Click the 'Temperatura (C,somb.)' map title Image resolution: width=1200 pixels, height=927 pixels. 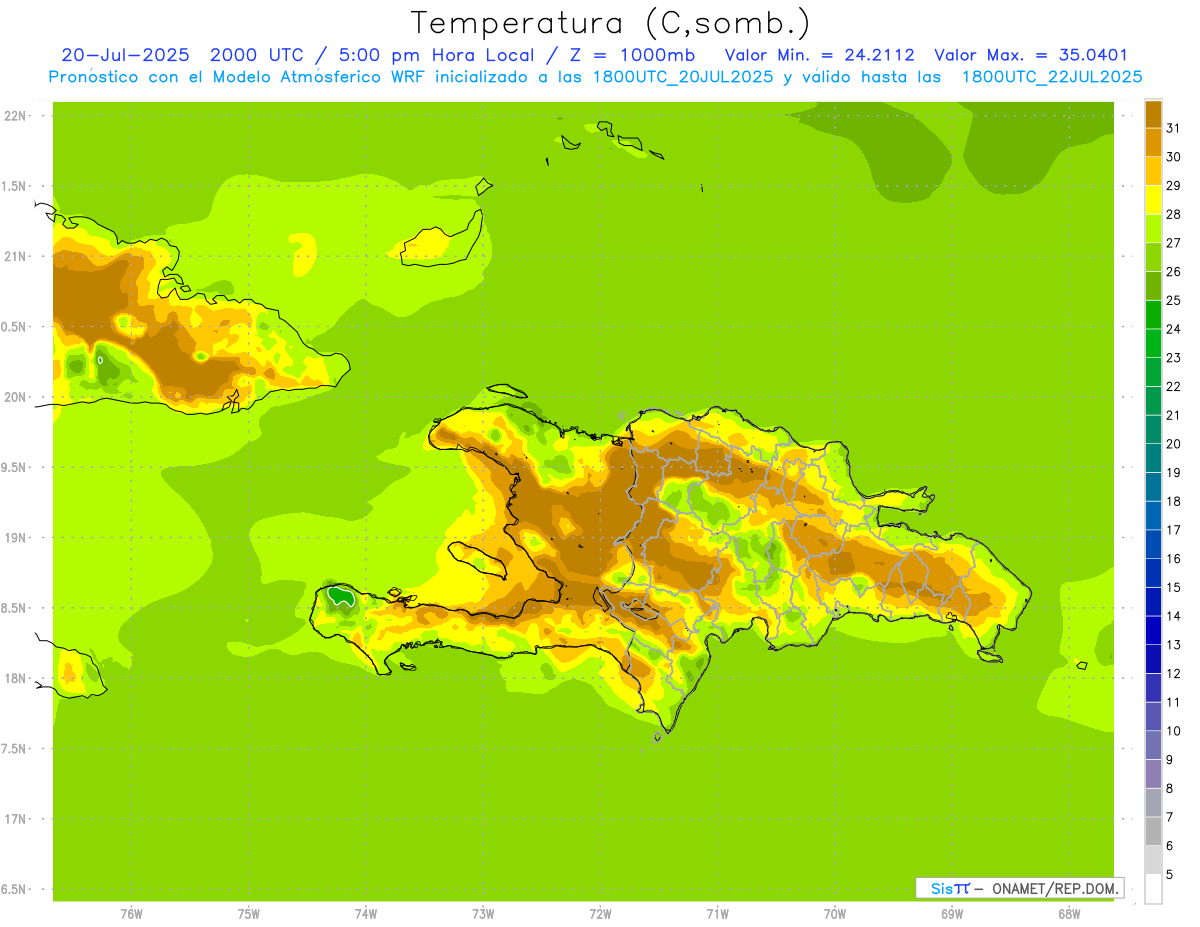(x=610, y=22)
